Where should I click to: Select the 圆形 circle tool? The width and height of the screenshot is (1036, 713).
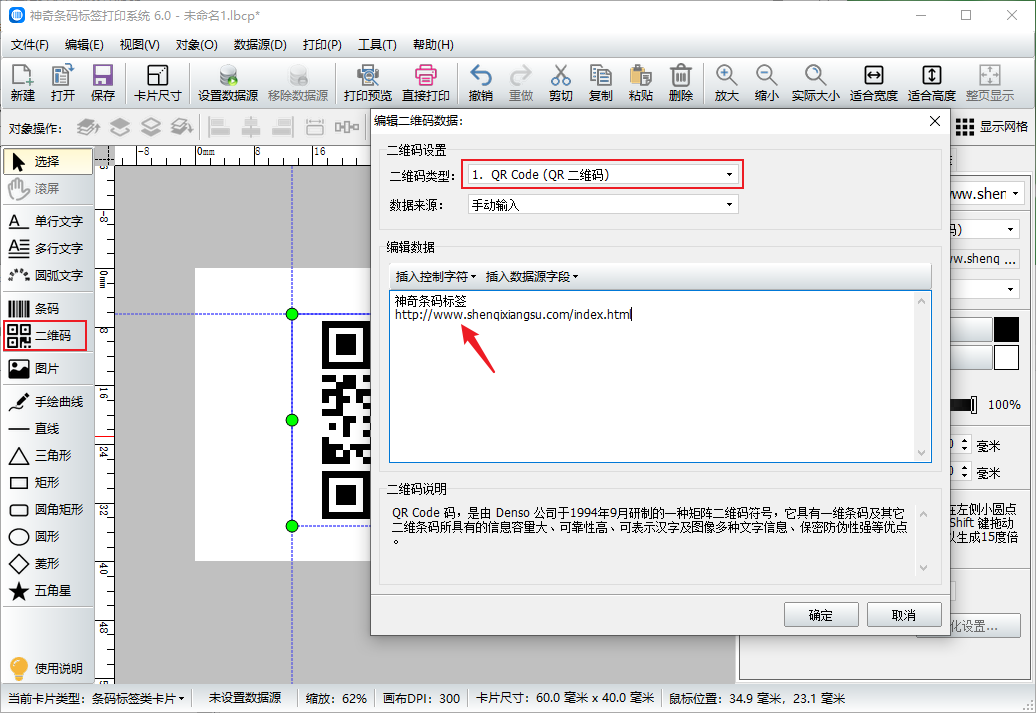click(46, 537)
